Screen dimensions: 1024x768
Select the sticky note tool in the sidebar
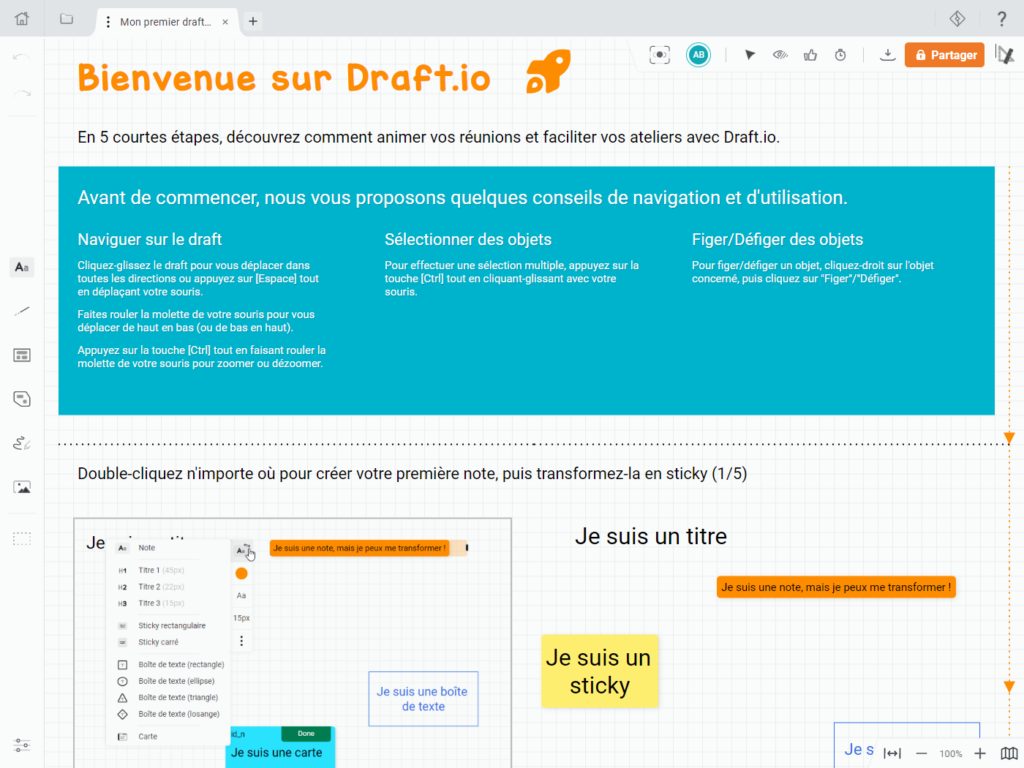coord(22,399)
